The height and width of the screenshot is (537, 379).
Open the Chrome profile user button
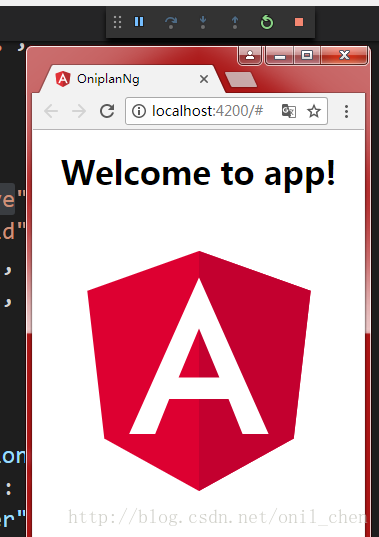coord(250,55)
